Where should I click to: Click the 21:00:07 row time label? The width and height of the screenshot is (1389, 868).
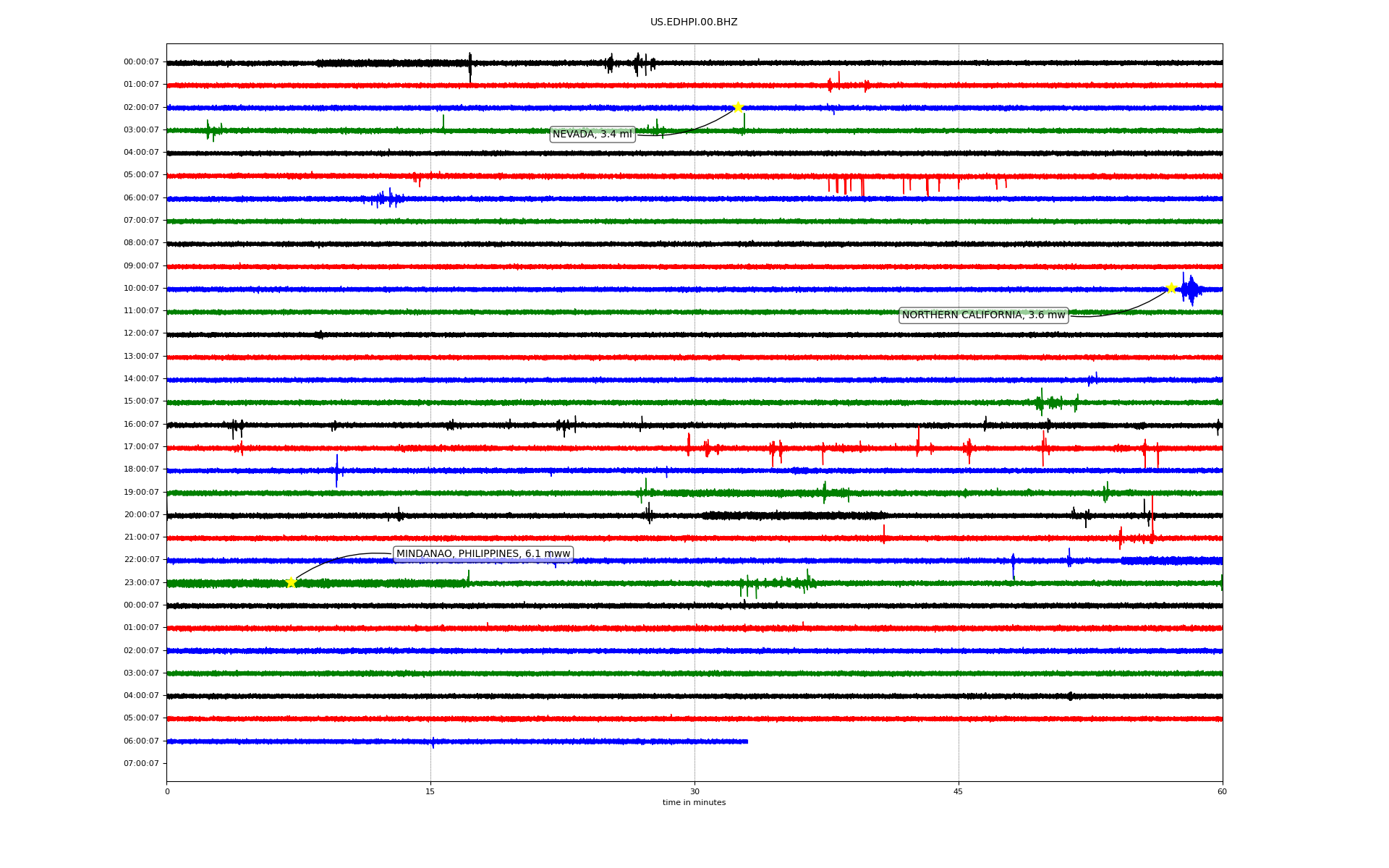pyautogui.click(x=141, y=537)
